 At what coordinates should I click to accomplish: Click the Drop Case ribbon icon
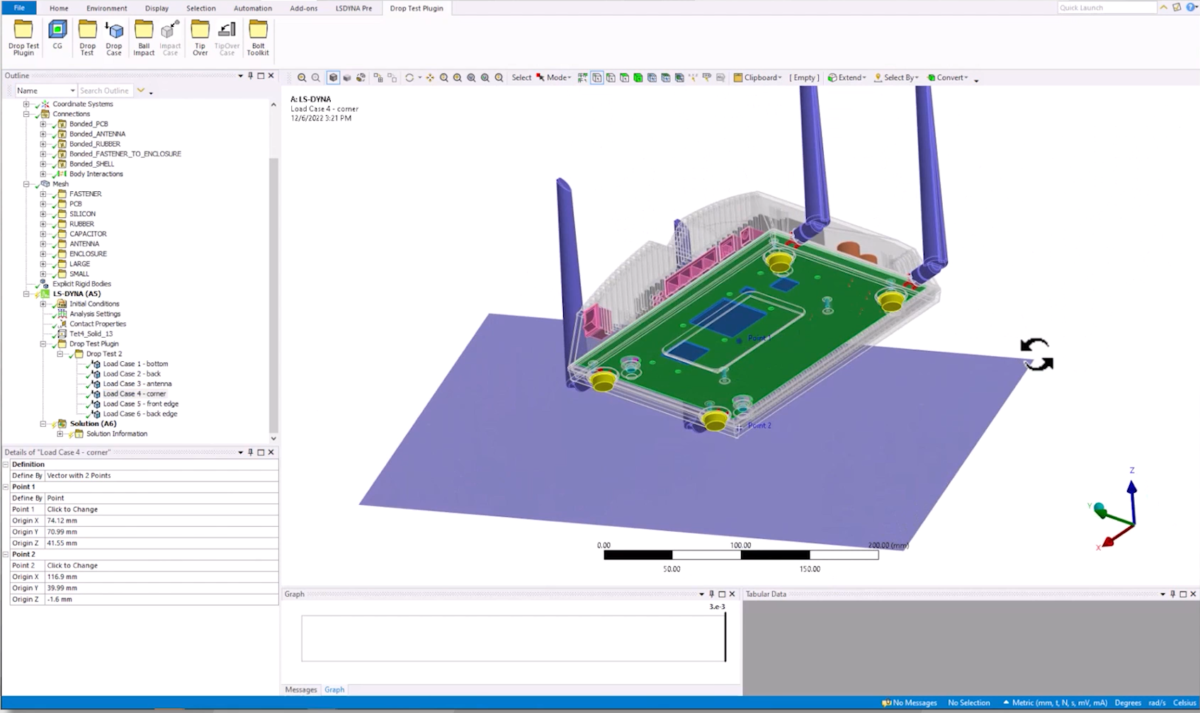(114, 35)
